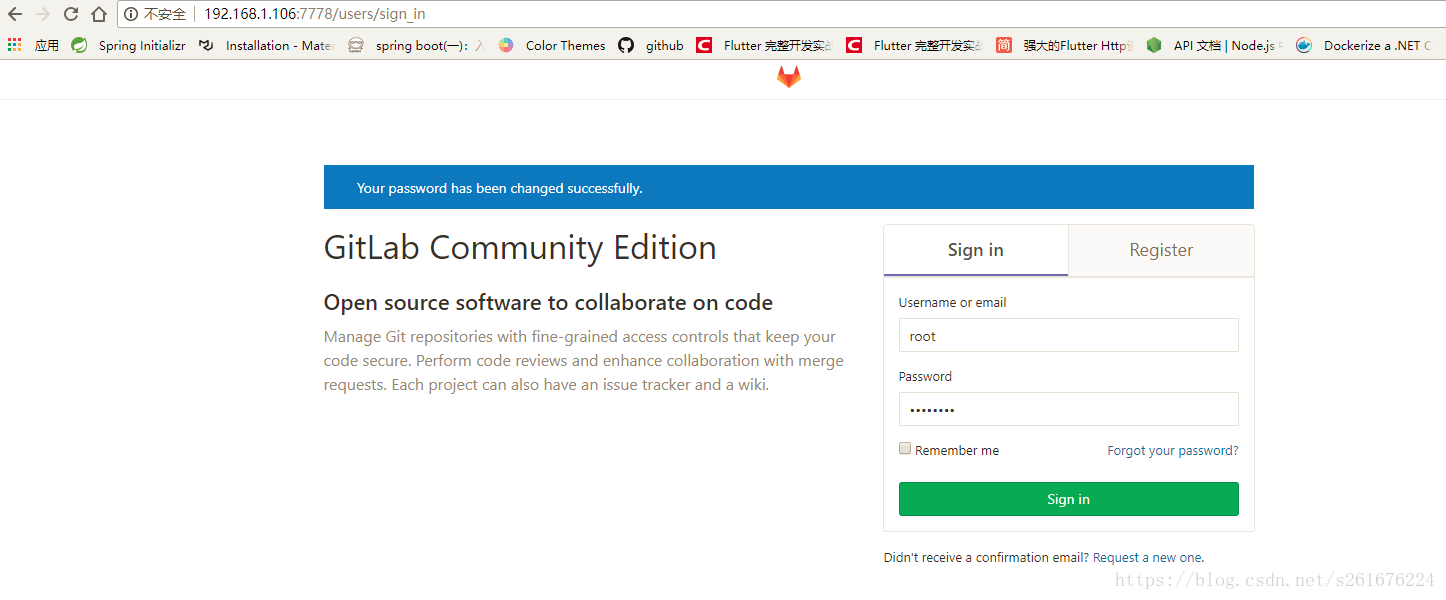
Task: Click GitLab Community Edition heading
Action: [x=520, y=248]
